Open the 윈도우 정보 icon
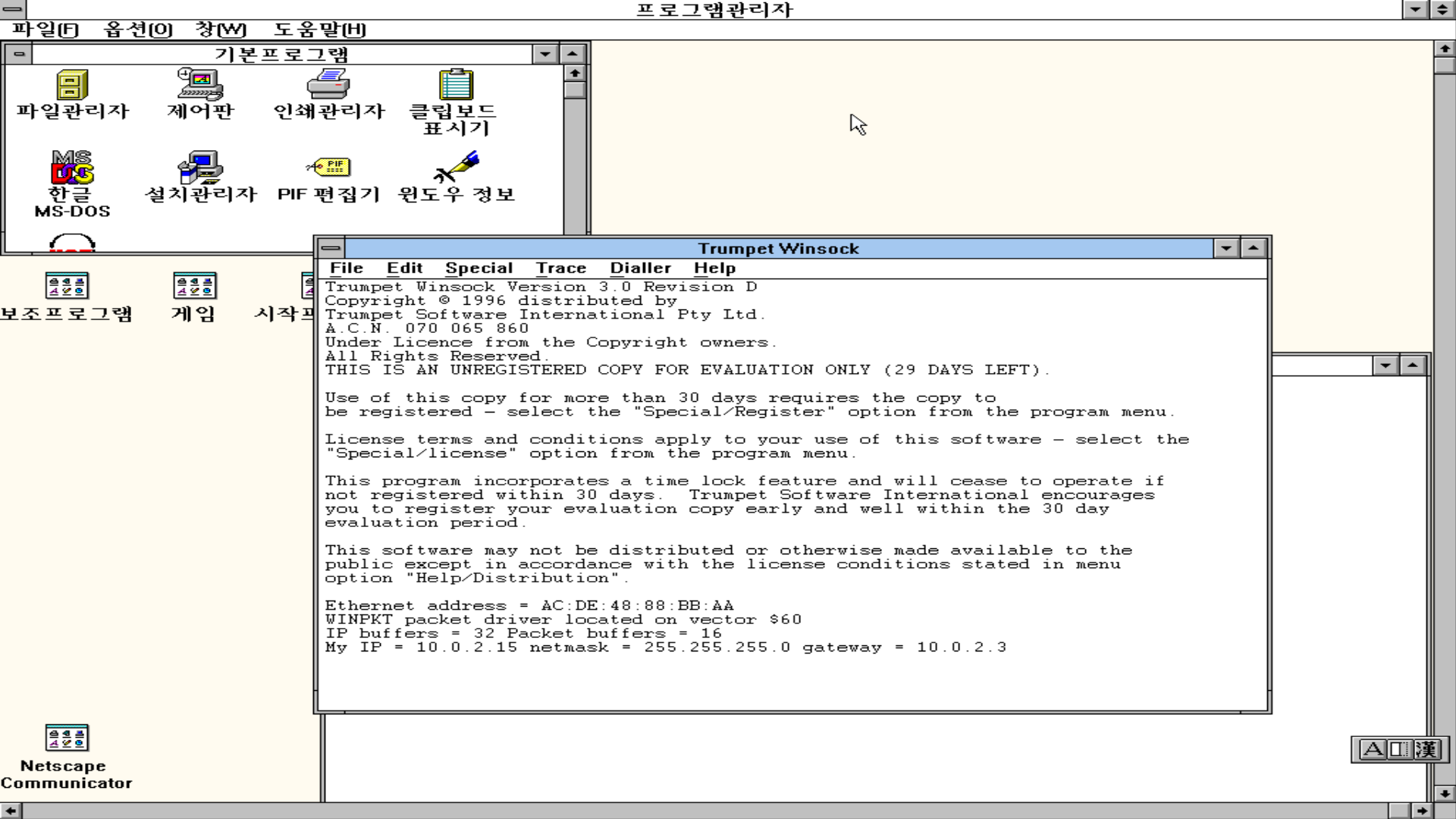 coord(456,167)
